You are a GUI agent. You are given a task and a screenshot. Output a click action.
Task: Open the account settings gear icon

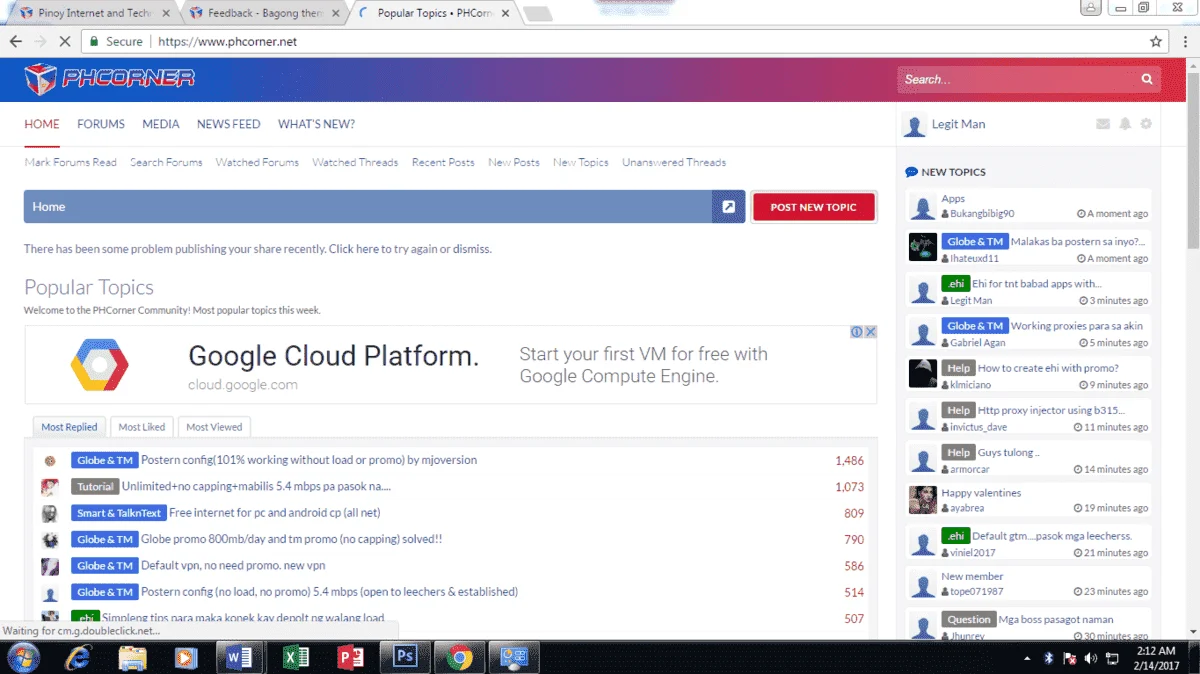click(x=1146, y=124)
